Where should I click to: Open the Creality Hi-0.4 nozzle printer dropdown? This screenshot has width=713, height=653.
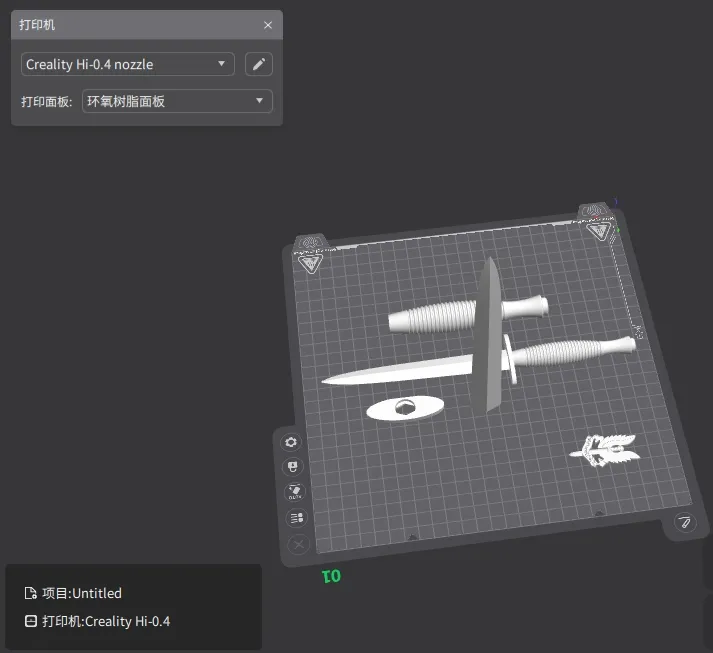[128, 64]
